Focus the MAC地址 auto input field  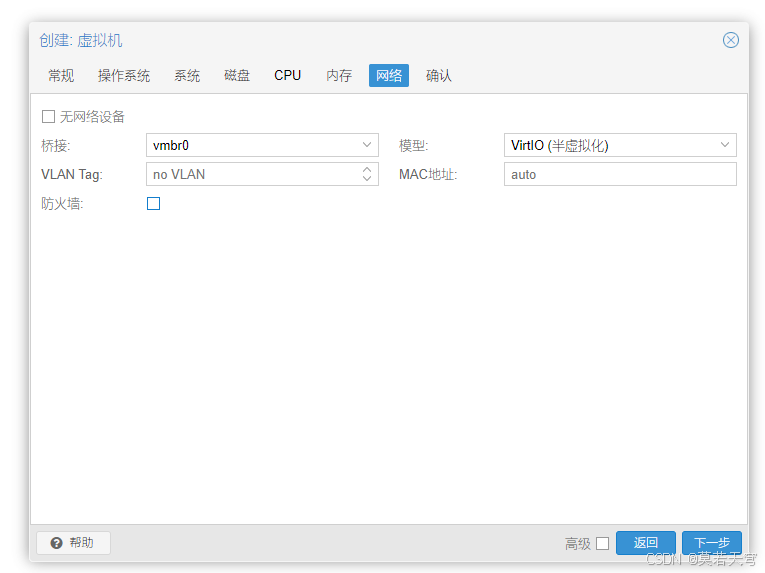click(x=620, y=174)
